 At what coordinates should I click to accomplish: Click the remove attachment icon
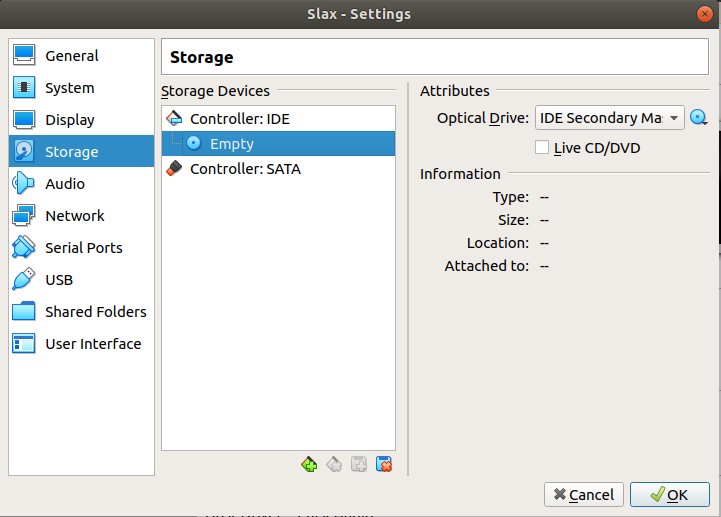click(384, 464)
